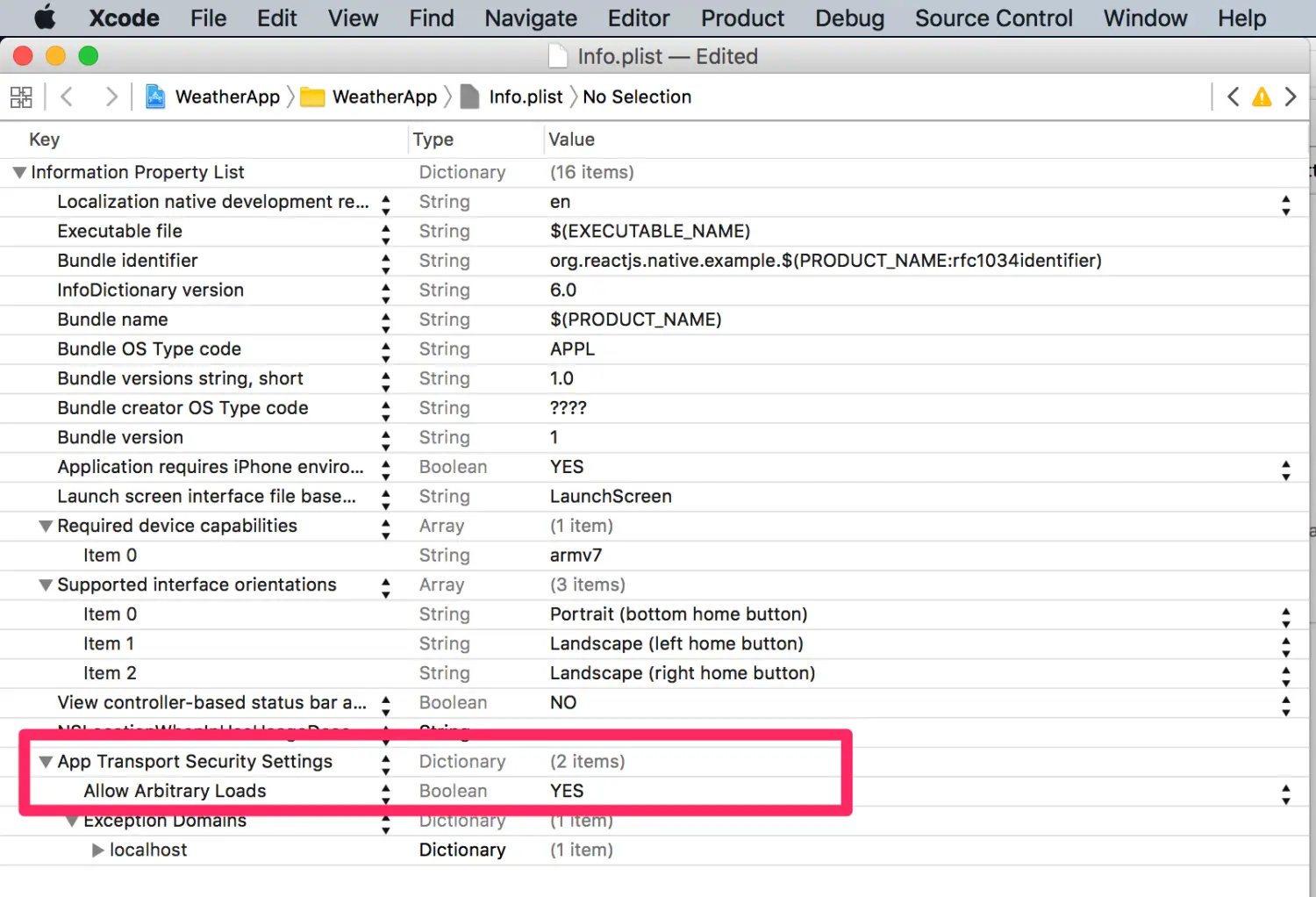Collapse Supported interface orientations array

coord(46,585)
